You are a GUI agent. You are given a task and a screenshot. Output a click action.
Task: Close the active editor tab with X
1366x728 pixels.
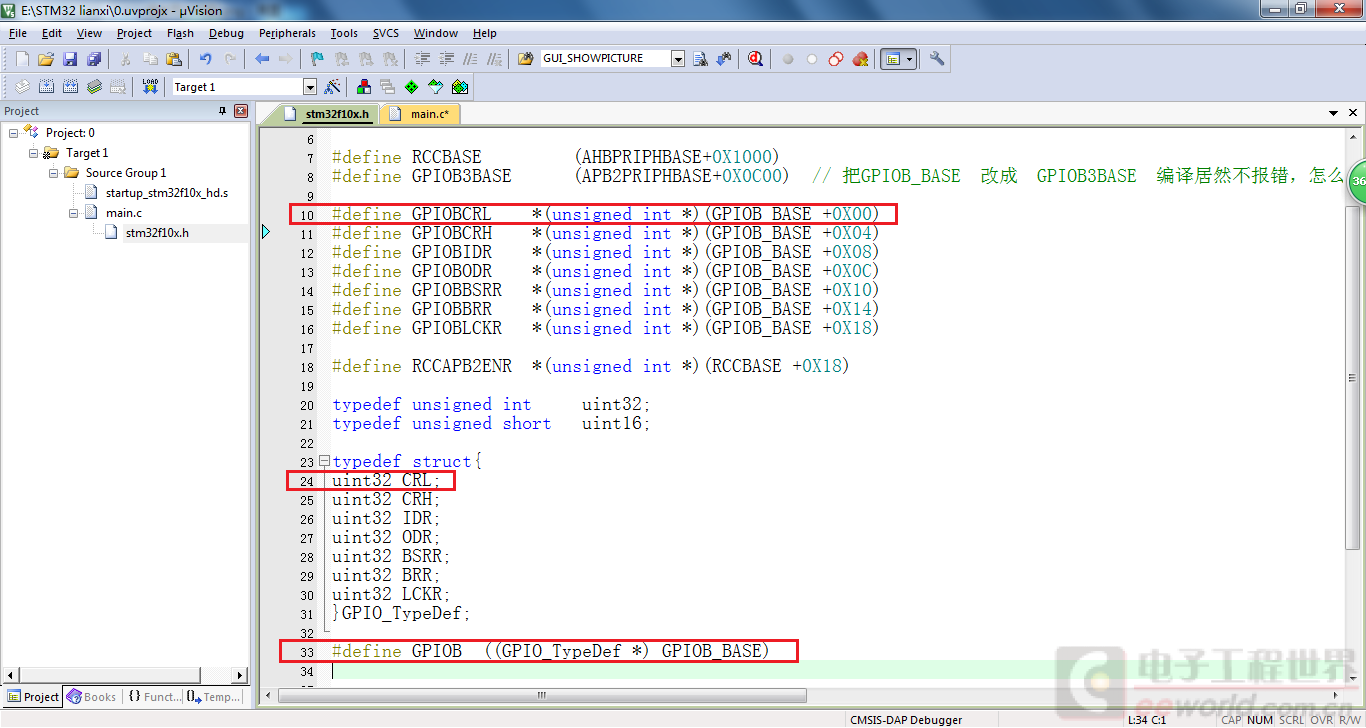1351,114
